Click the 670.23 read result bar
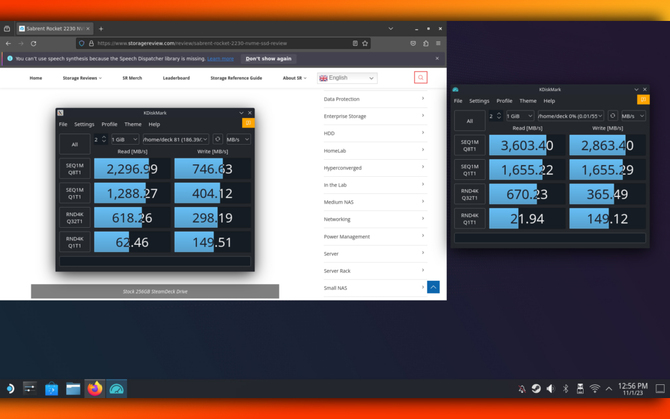The width and height of the screenshot is (670, 419). point(527,194)
